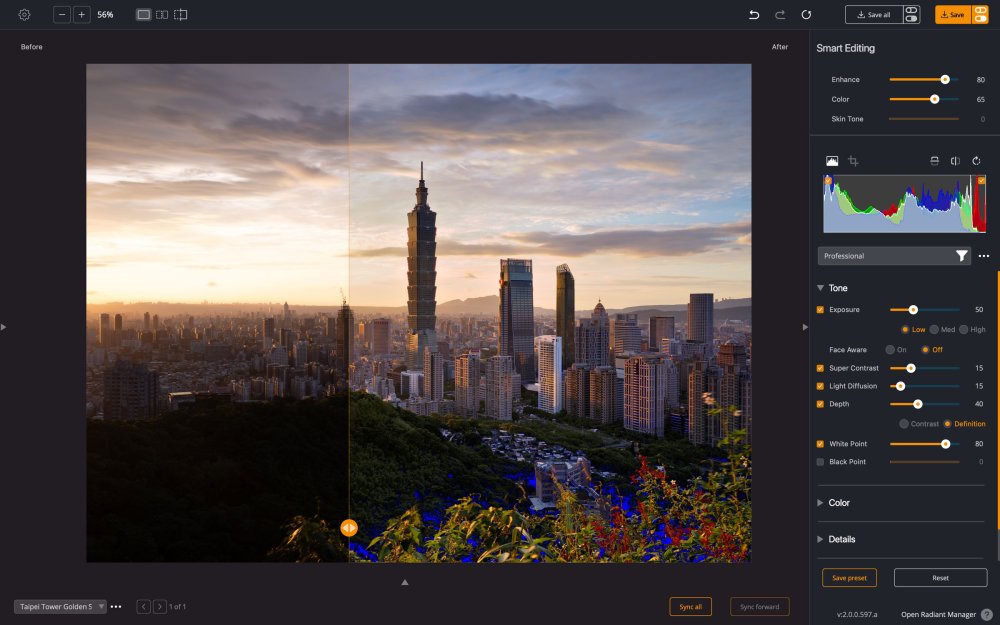This screenshot has height=625, width=1000.
Task: Enable the Black Point checkbox
Action: (820, 462)
